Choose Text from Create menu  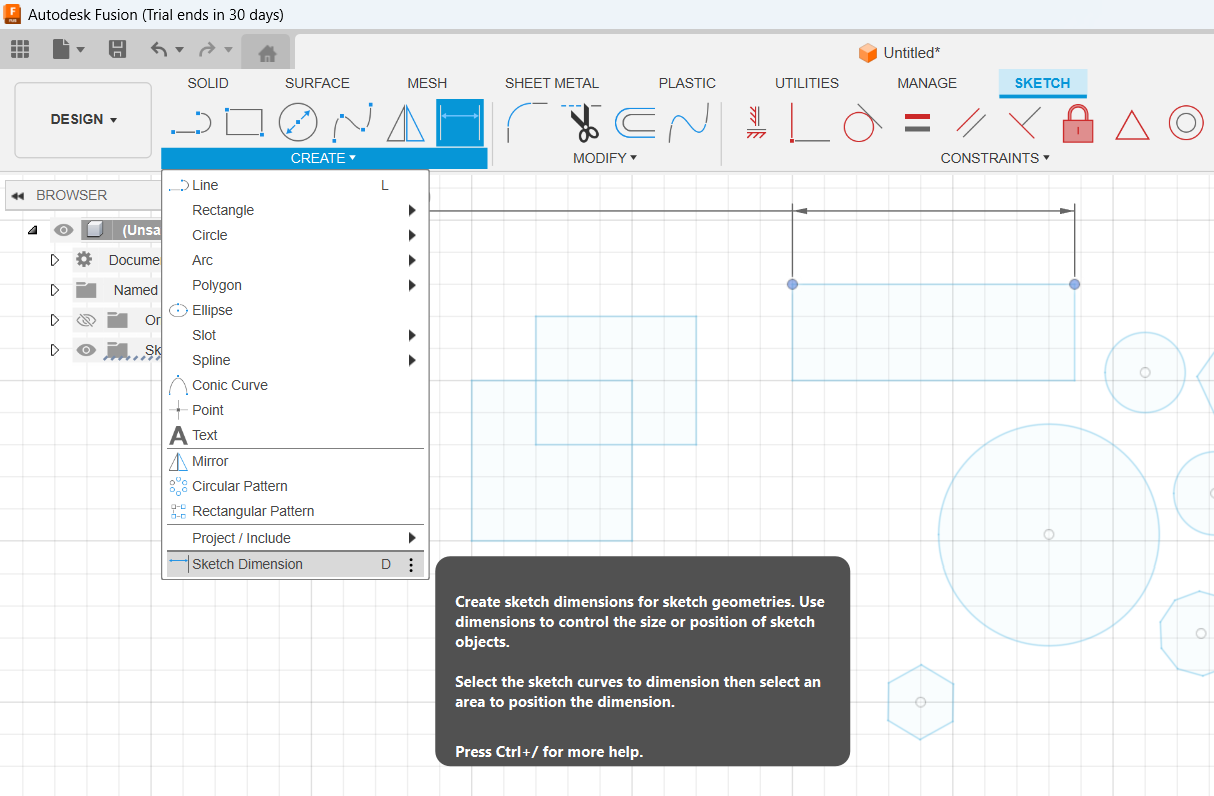(x=296, y=435)
